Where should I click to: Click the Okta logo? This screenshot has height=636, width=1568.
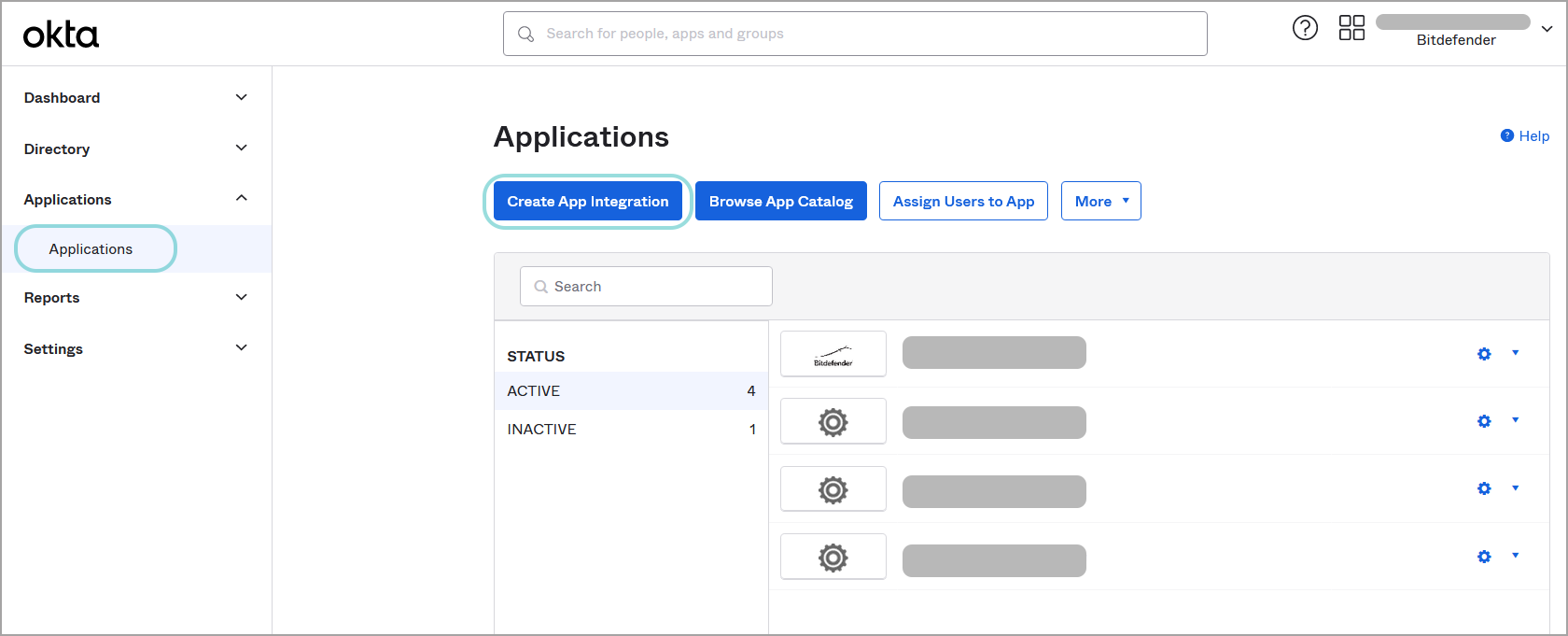(61, 35)
